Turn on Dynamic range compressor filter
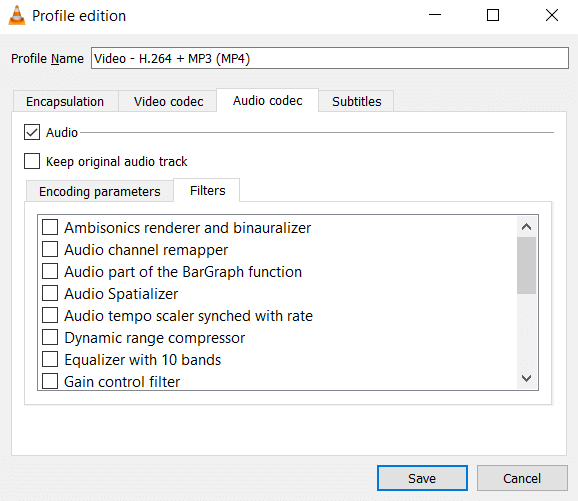This screenshot has width=578, height=501. click(x=50, y=337)
